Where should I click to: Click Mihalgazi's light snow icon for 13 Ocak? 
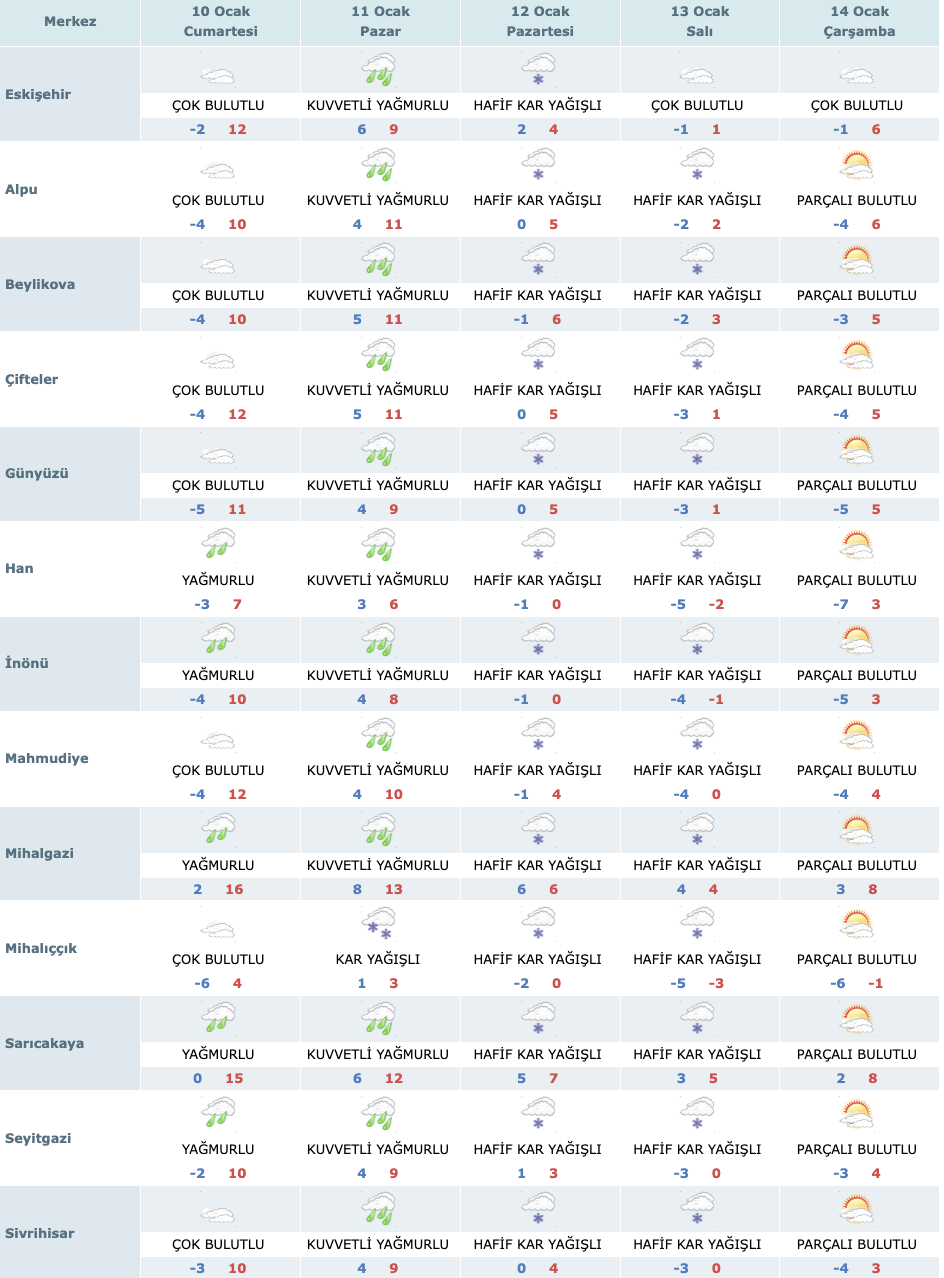click(x=698, y=830)
